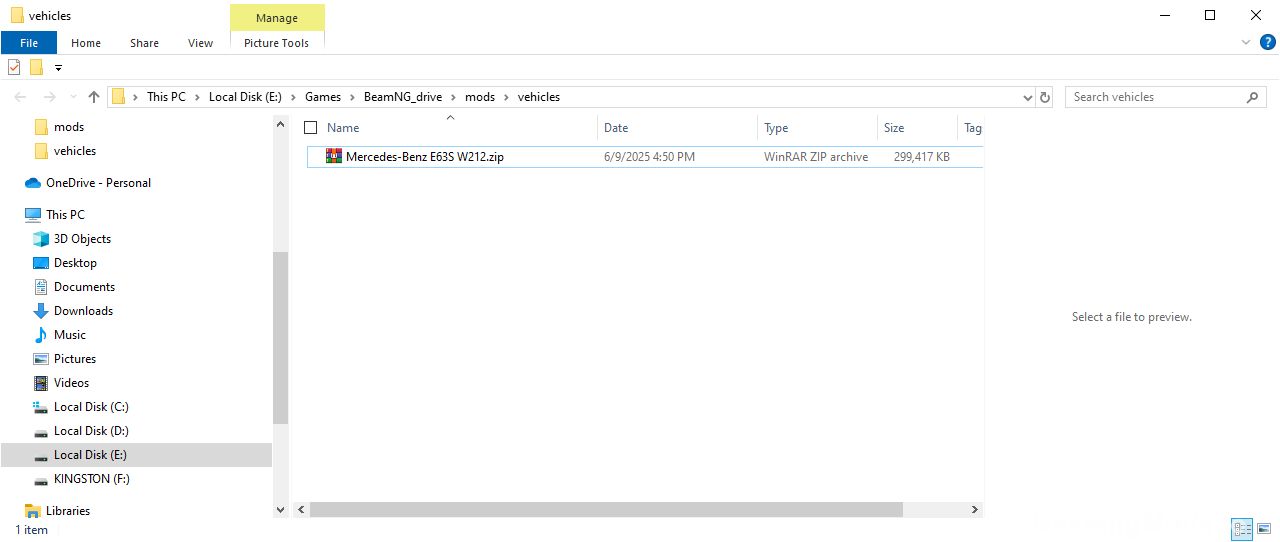
Task: Click the horizontal scrollbar of file list
Action: coord(606,510)
